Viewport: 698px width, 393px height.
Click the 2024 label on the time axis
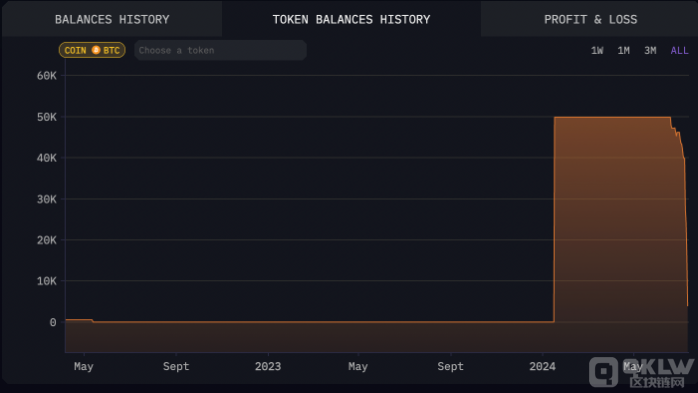pos(542,366)
